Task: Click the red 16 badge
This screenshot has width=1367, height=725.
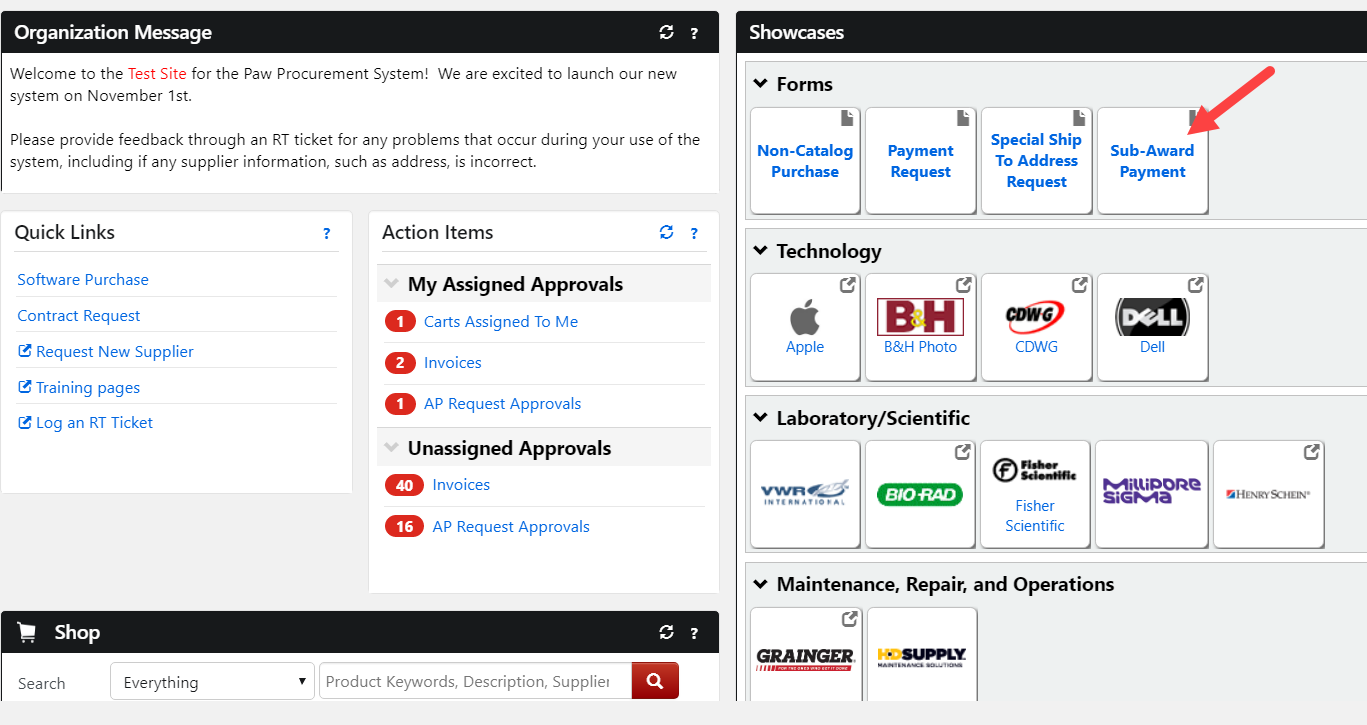Action: tap(404, 527)
